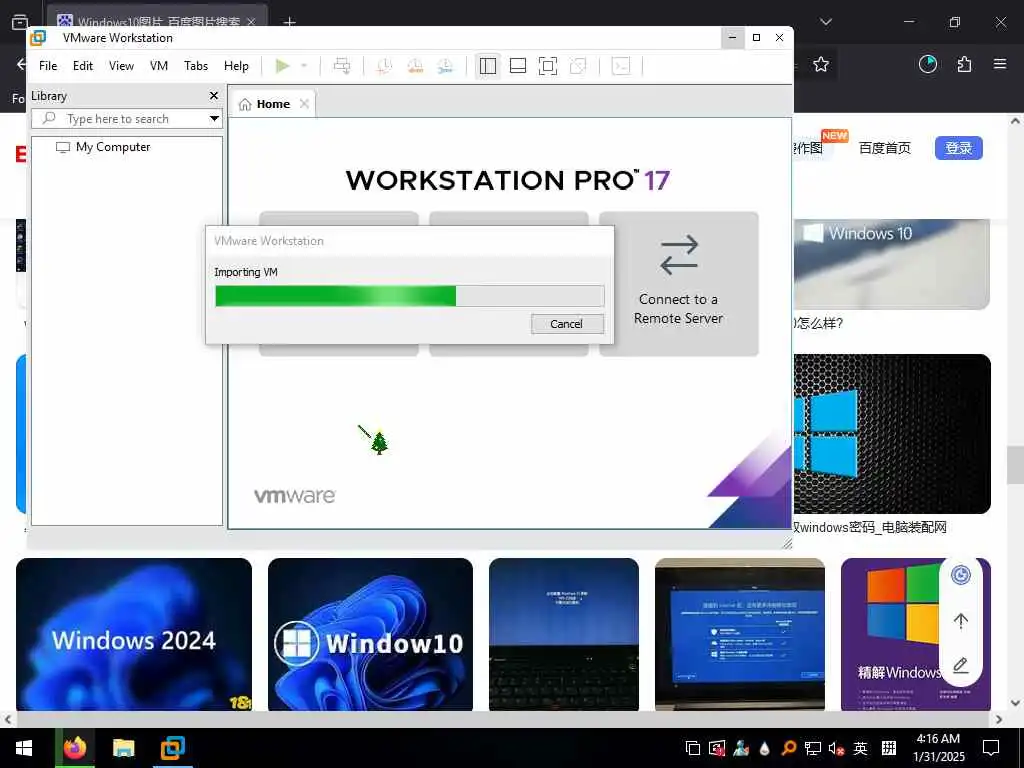
Task: Click the 英 input language indicator
Action: pyautogui.click(x=860, y=748)
